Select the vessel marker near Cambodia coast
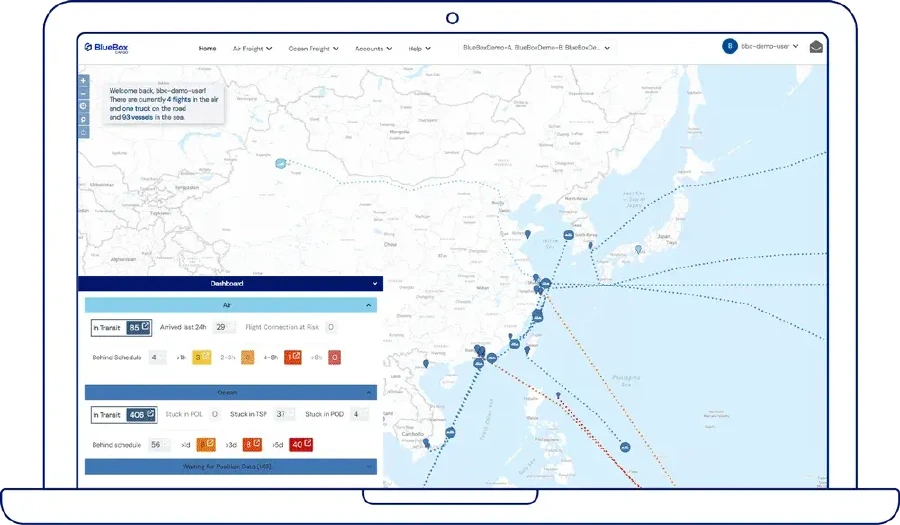The width and height of the screenshot is (900, 525). (451, 433)
